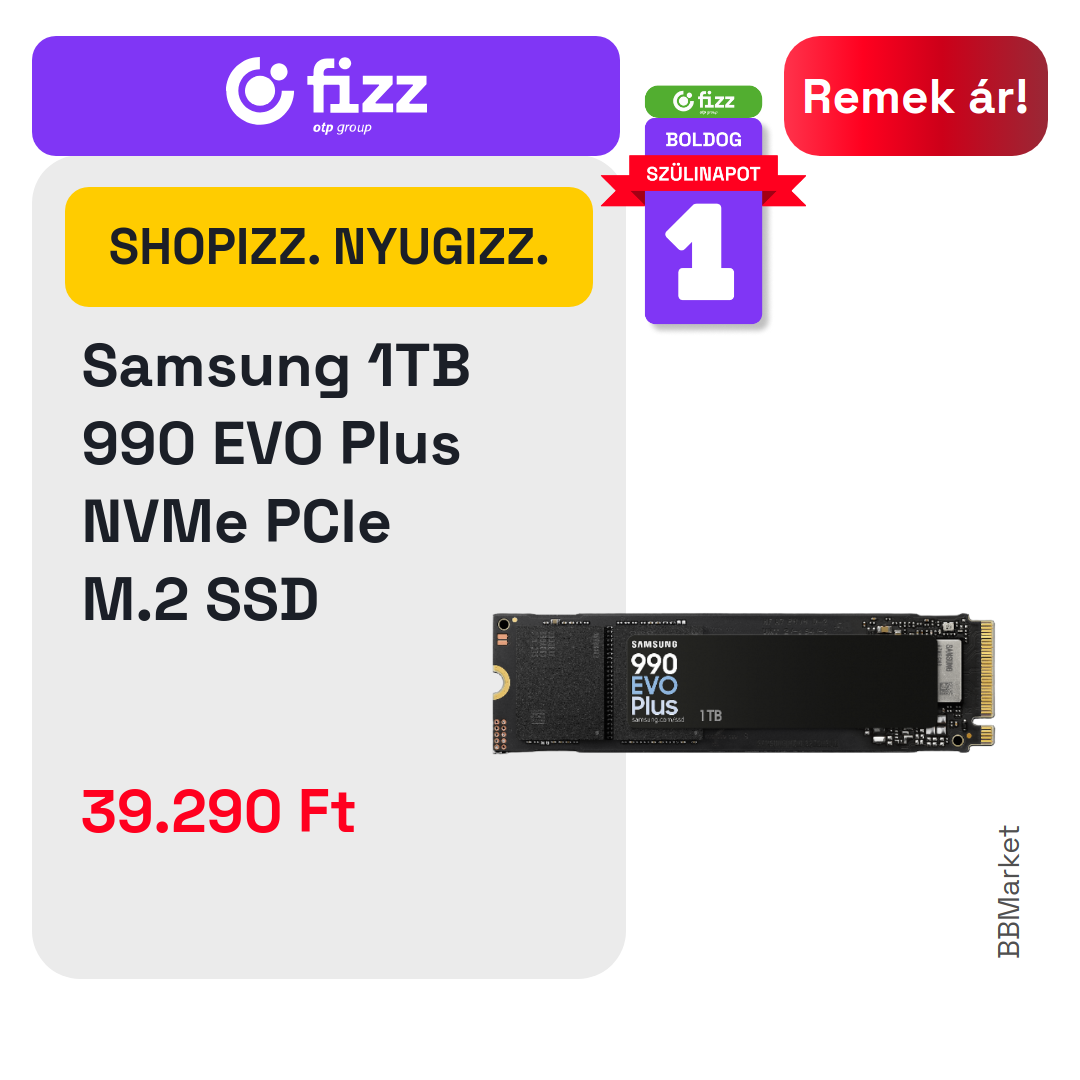Click the large fizz wordmark

pyautogui.click(x=367, y=86)
